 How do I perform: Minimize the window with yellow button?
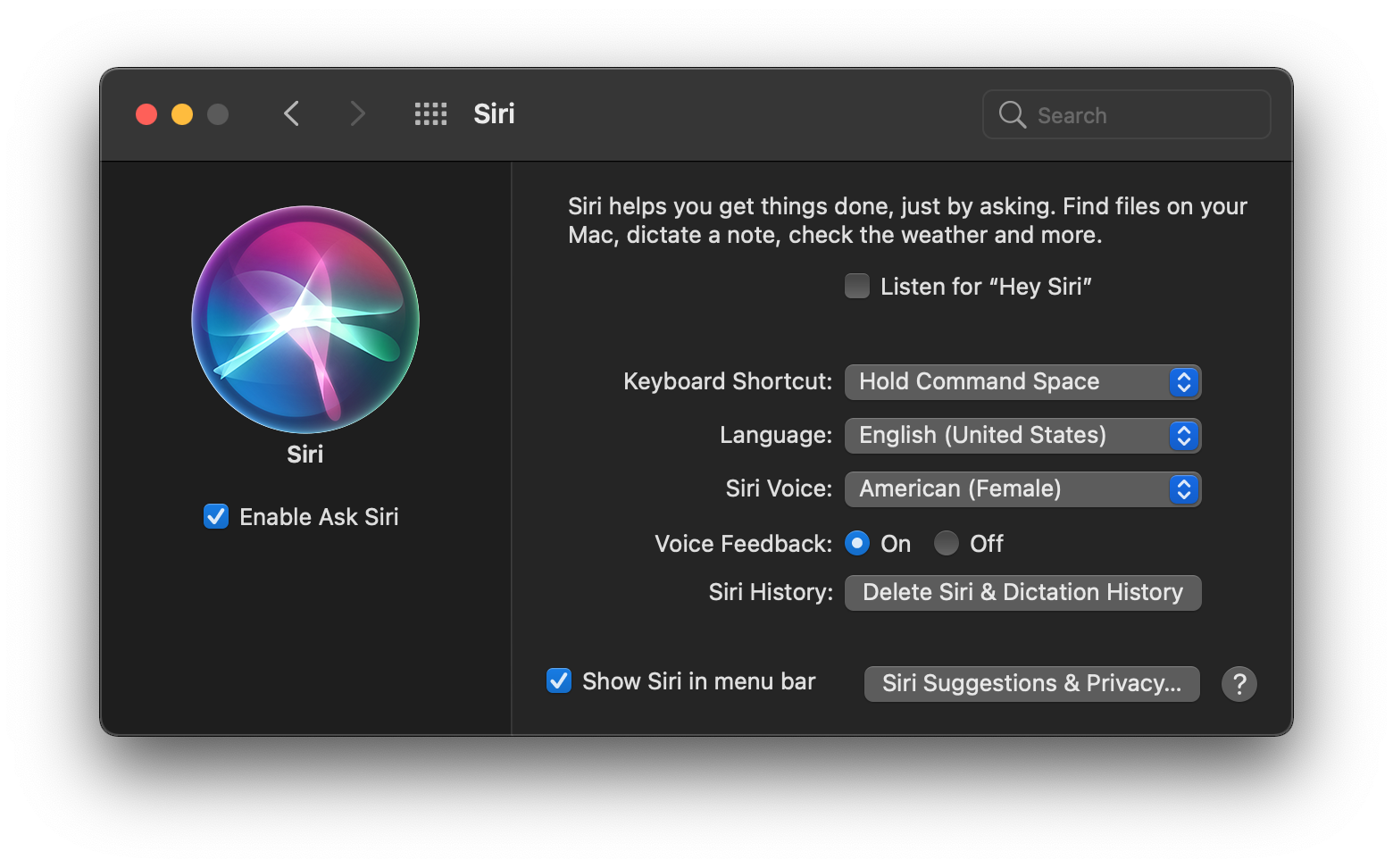coord(182,114)
